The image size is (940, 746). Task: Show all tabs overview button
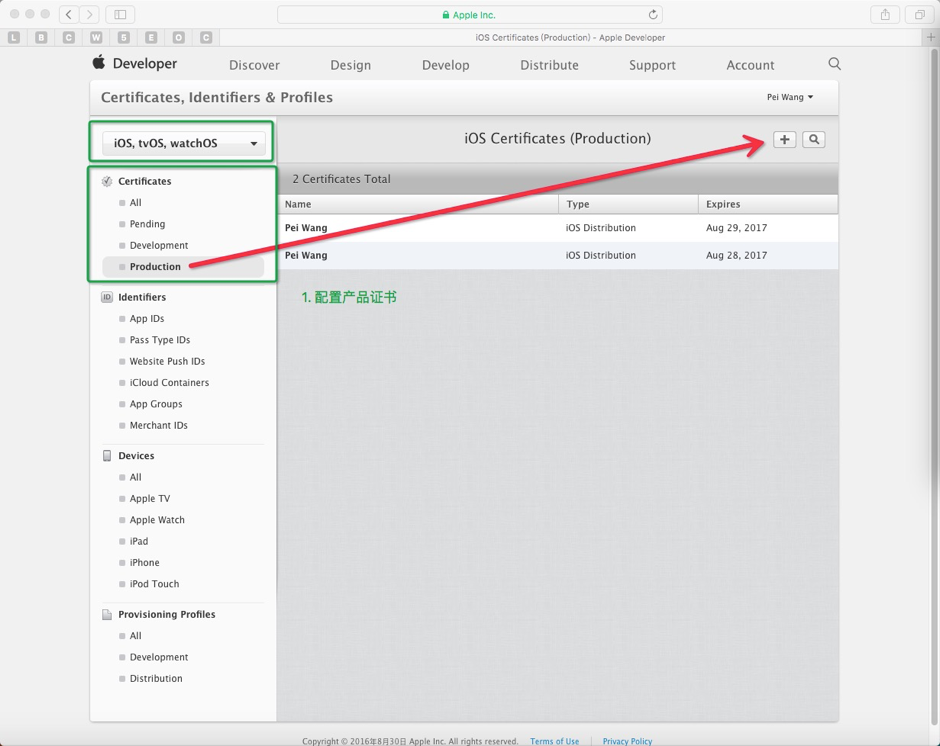point(919,14)
